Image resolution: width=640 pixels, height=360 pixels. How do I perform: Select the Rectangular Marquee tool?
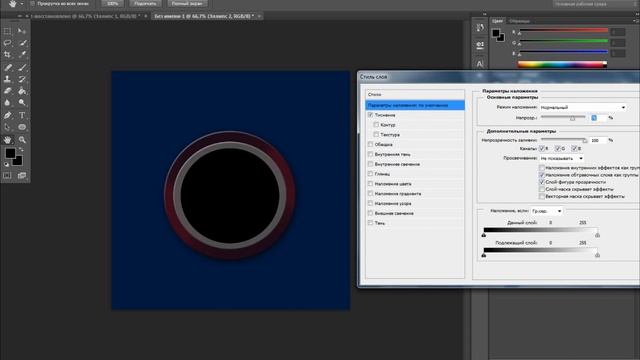pyautogui.click(x=7, y=31)
